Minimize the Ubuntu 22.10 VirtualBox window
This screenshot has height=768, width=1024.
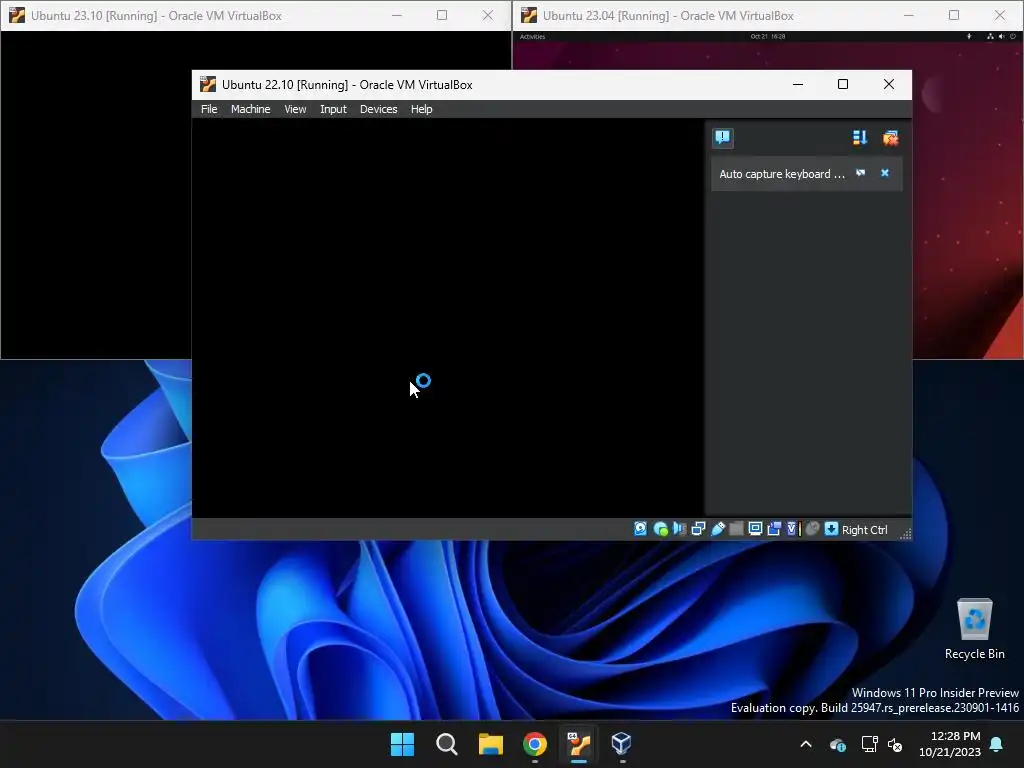click(797, 84)
